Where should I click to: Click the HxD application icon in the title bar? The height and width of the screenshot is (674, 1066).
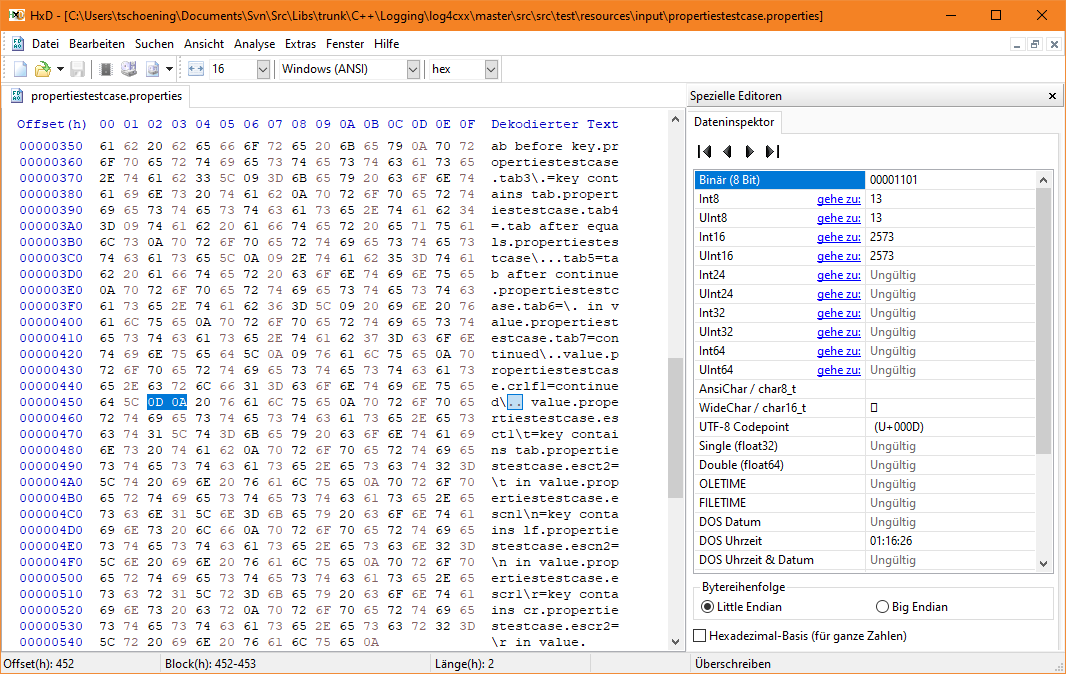point(16,15)
